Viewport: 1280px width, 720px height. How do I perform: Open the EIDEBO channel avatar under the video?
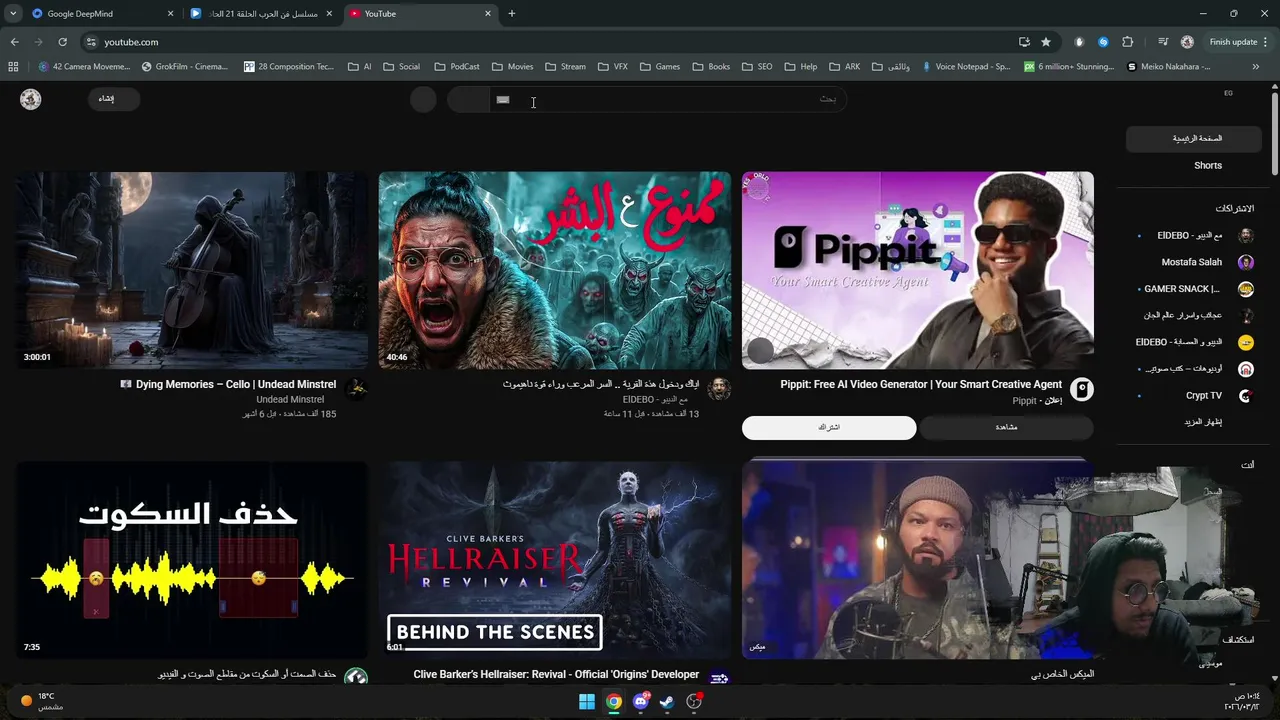click(x=719, y=389)
